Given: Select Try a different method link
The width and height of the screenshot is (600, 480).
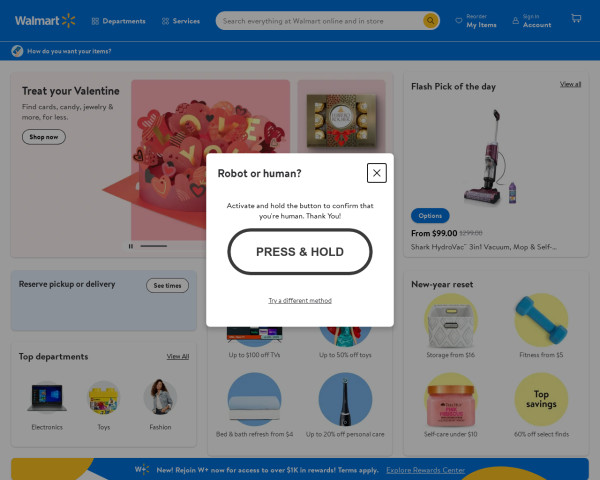Looking at the screenshot, I should click(x=300, y=300).
